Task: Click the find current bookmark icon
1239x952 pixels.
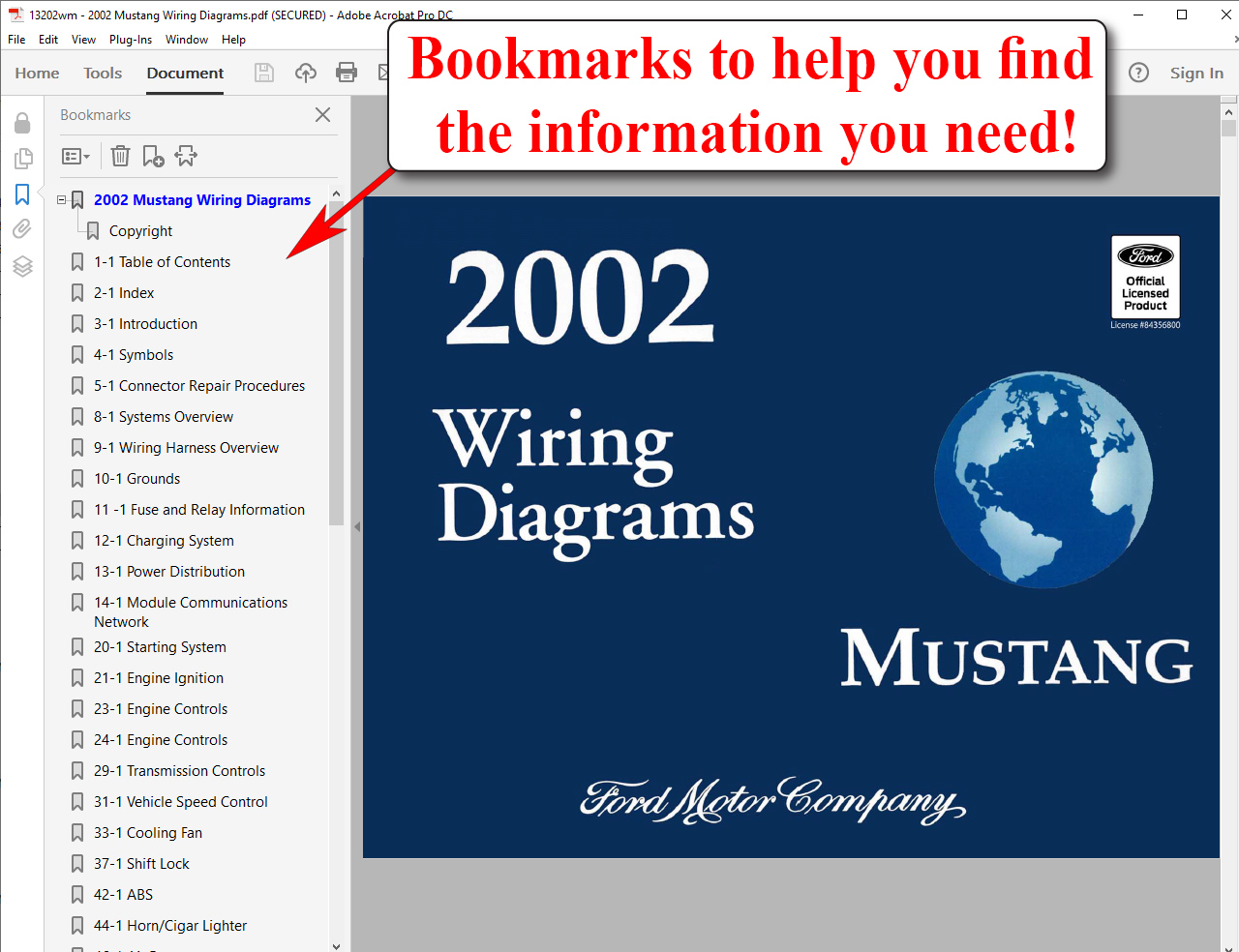Action: pyautogui.click(x=186, y=156)
